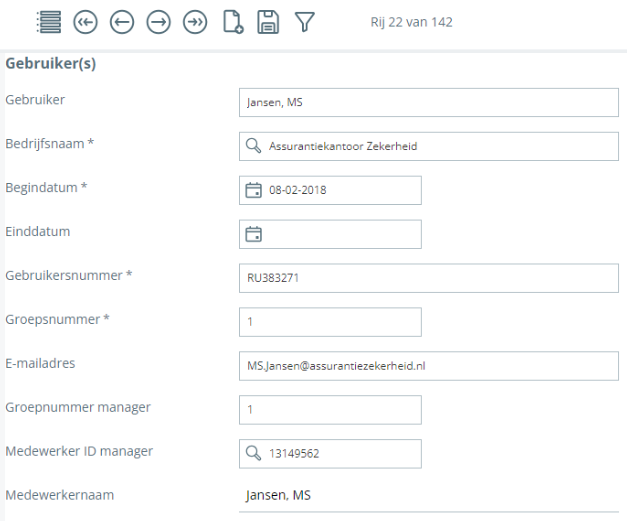
Task: Create a new record
Action: pyautogui.click(x=232, y=22)
